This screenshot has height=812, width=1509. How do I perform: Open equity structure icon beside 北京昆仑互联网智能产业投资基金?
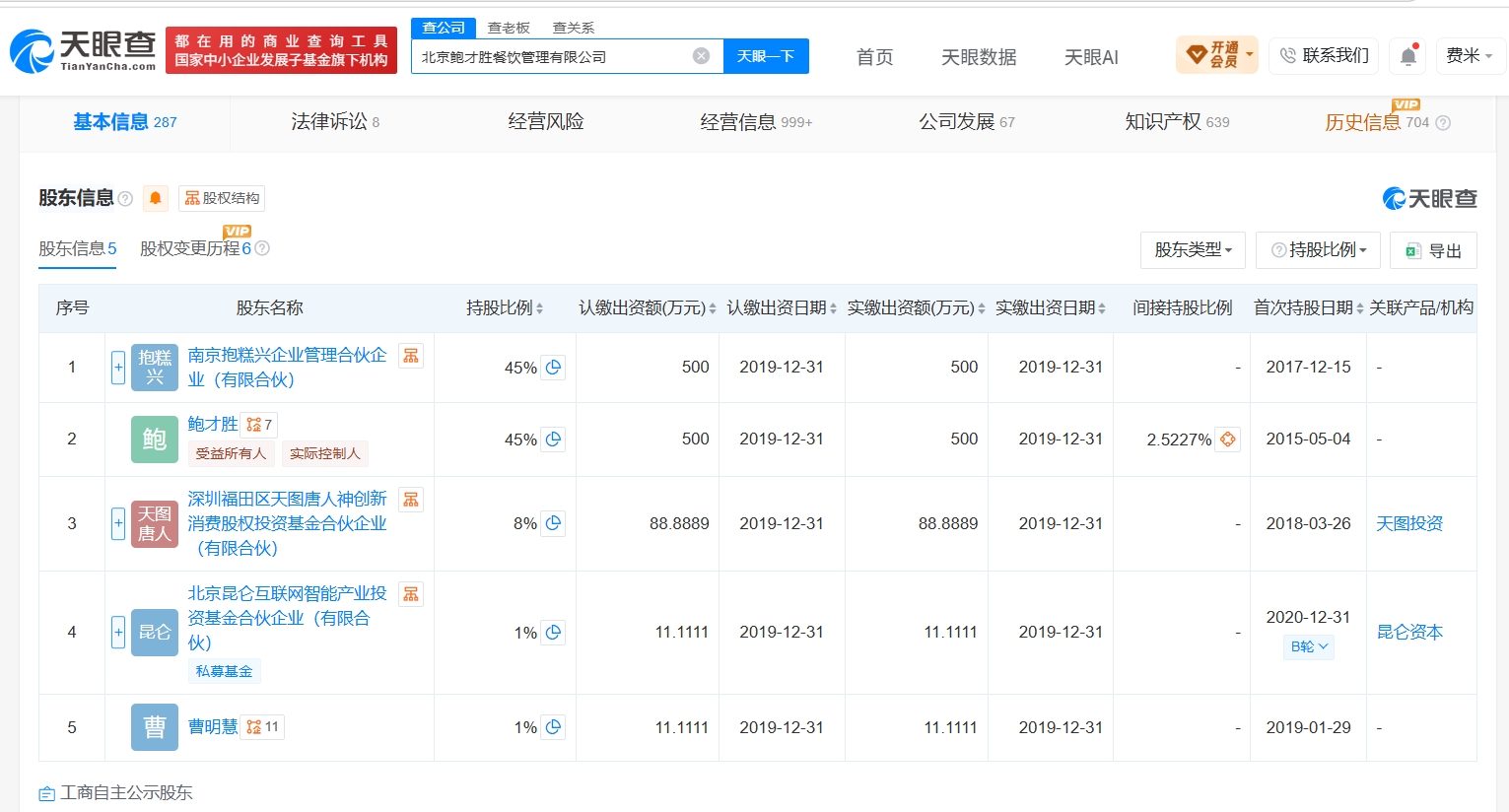(x=411, y=594)
